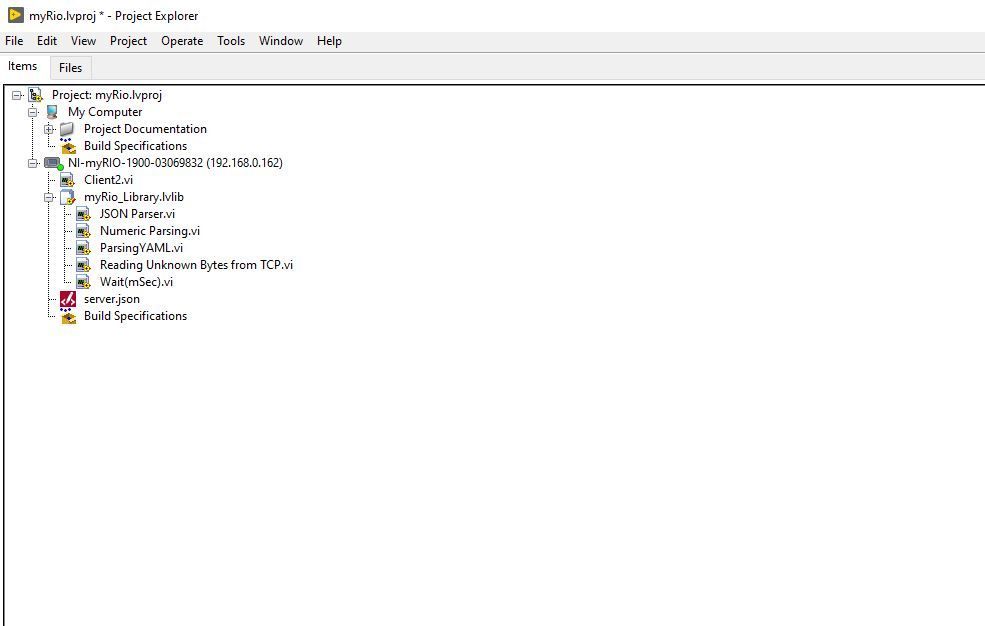Select the 'Client2.vi' label
This screenshot has height=626, width=985.
109,180
